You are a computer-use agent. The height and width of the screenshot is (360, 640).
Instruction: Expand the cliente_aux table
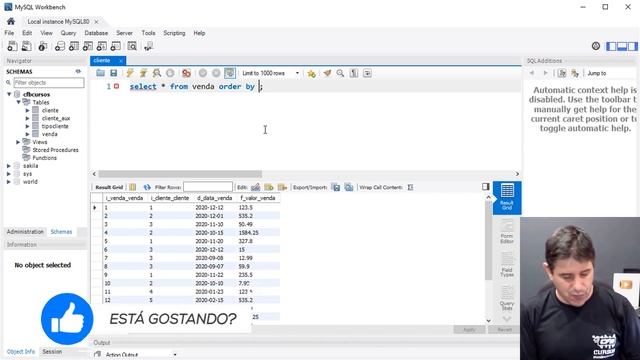pyautogui.click(x=27, y=118)
